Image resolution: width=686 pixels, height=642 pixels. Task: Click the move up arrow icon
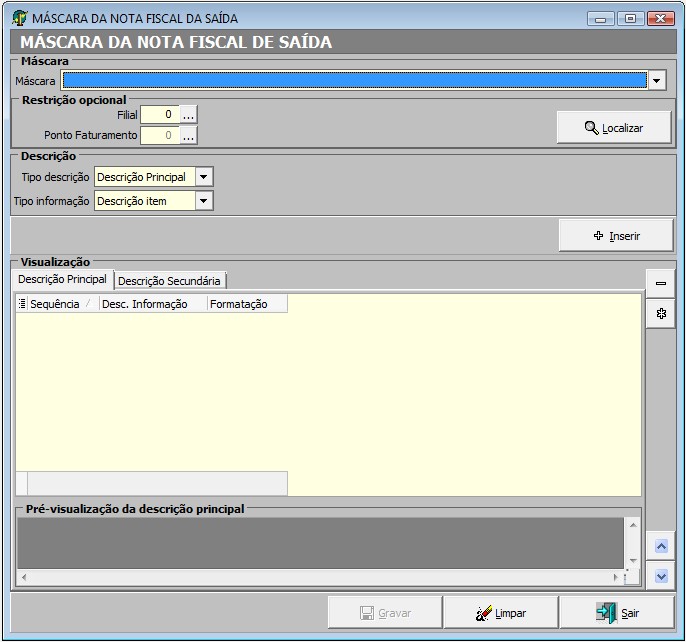tap(660, 546)
